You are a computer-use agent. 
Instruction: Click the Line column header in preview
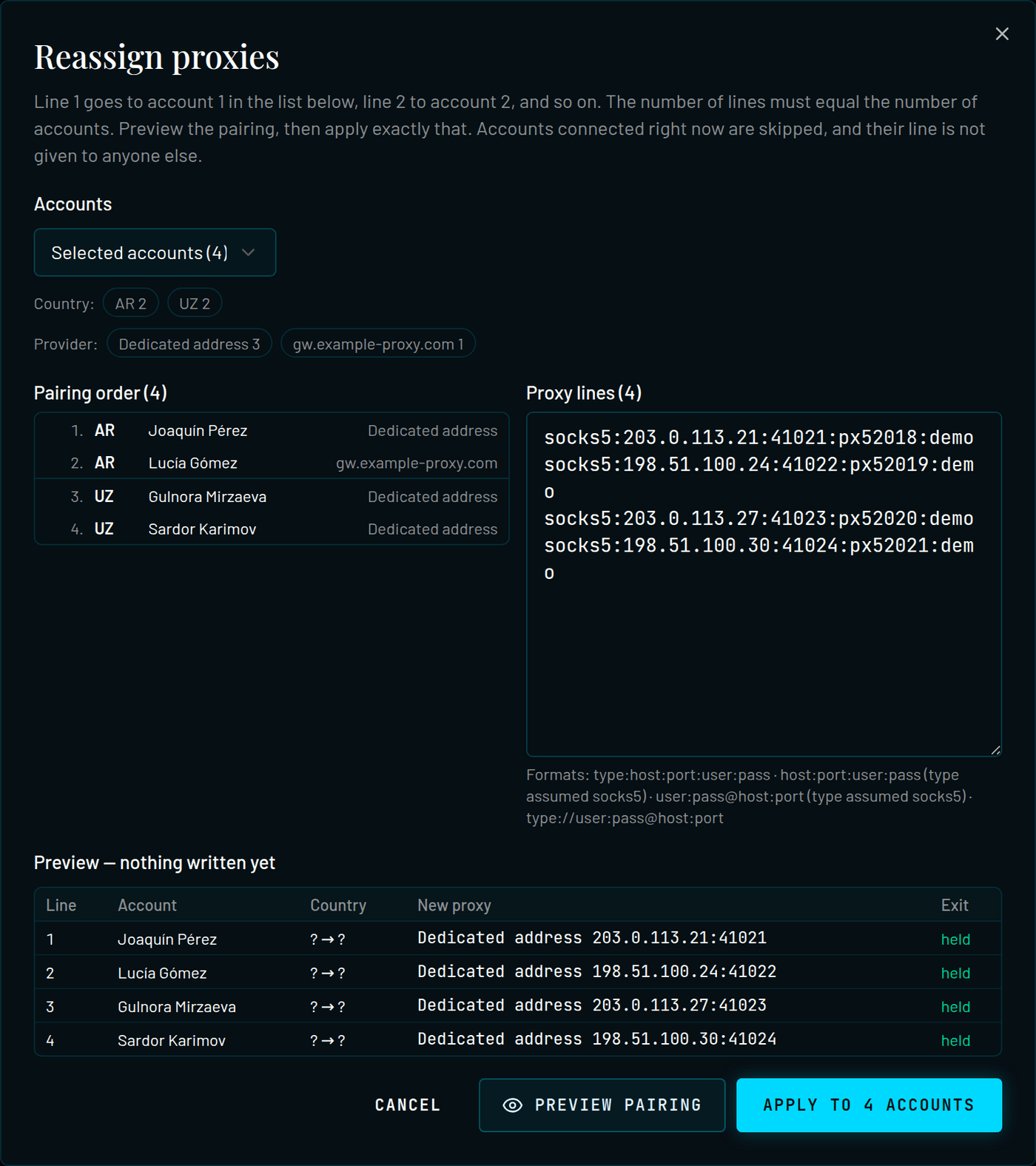pyautogui.click(x=61, y=905)
